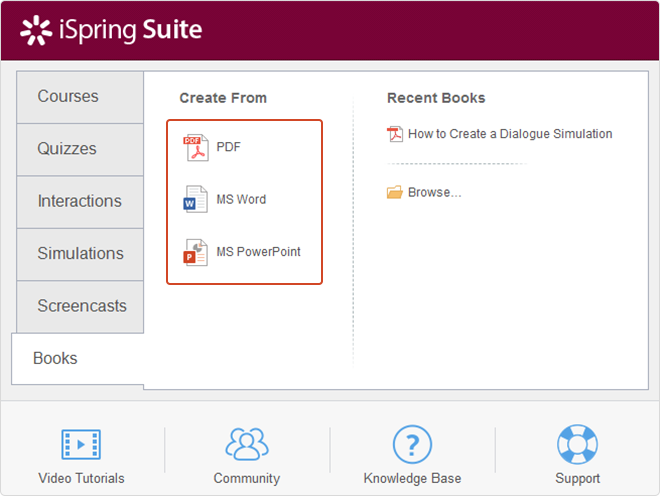Open the Community people icon
This screenshot has height=496, width=660.
pos(247,443)
